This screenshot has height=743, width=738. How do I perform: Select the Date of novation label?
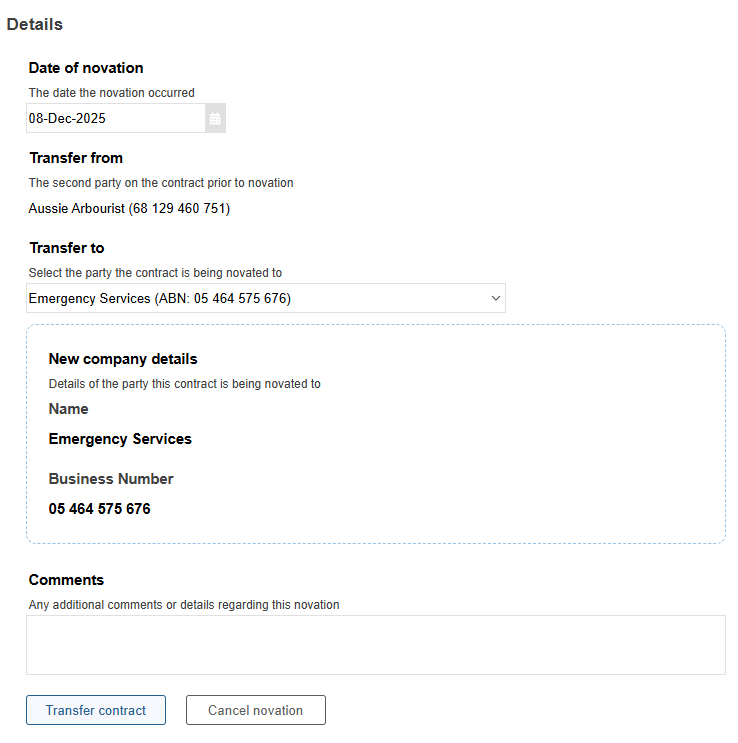click(86, 68)
